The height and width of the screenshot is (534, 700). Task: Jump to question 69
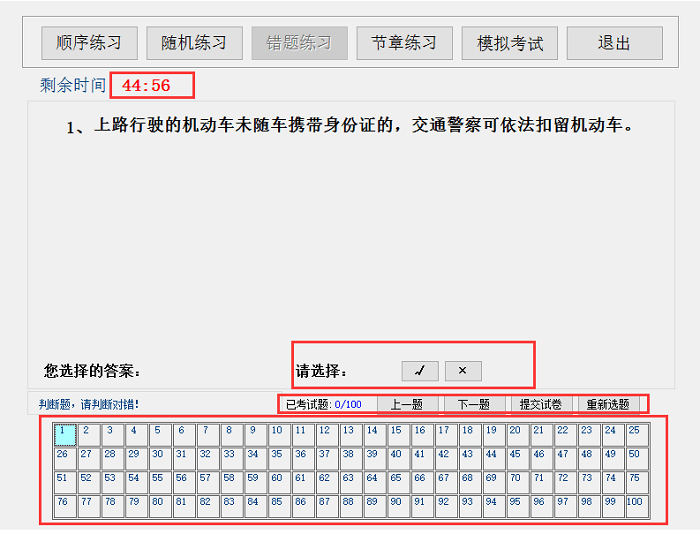[494, 483]
